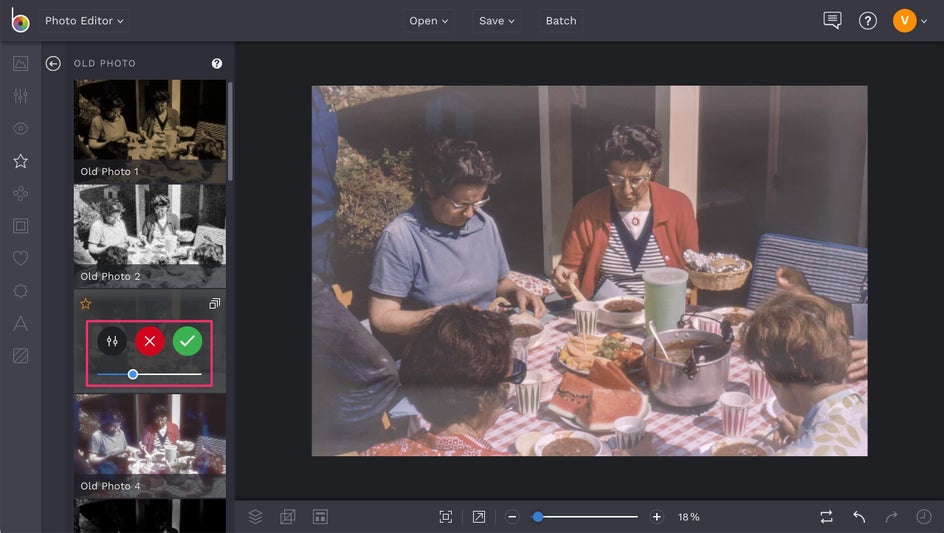Open the Save menu
The height and width of the screenshot is (533, 944).
496,20
